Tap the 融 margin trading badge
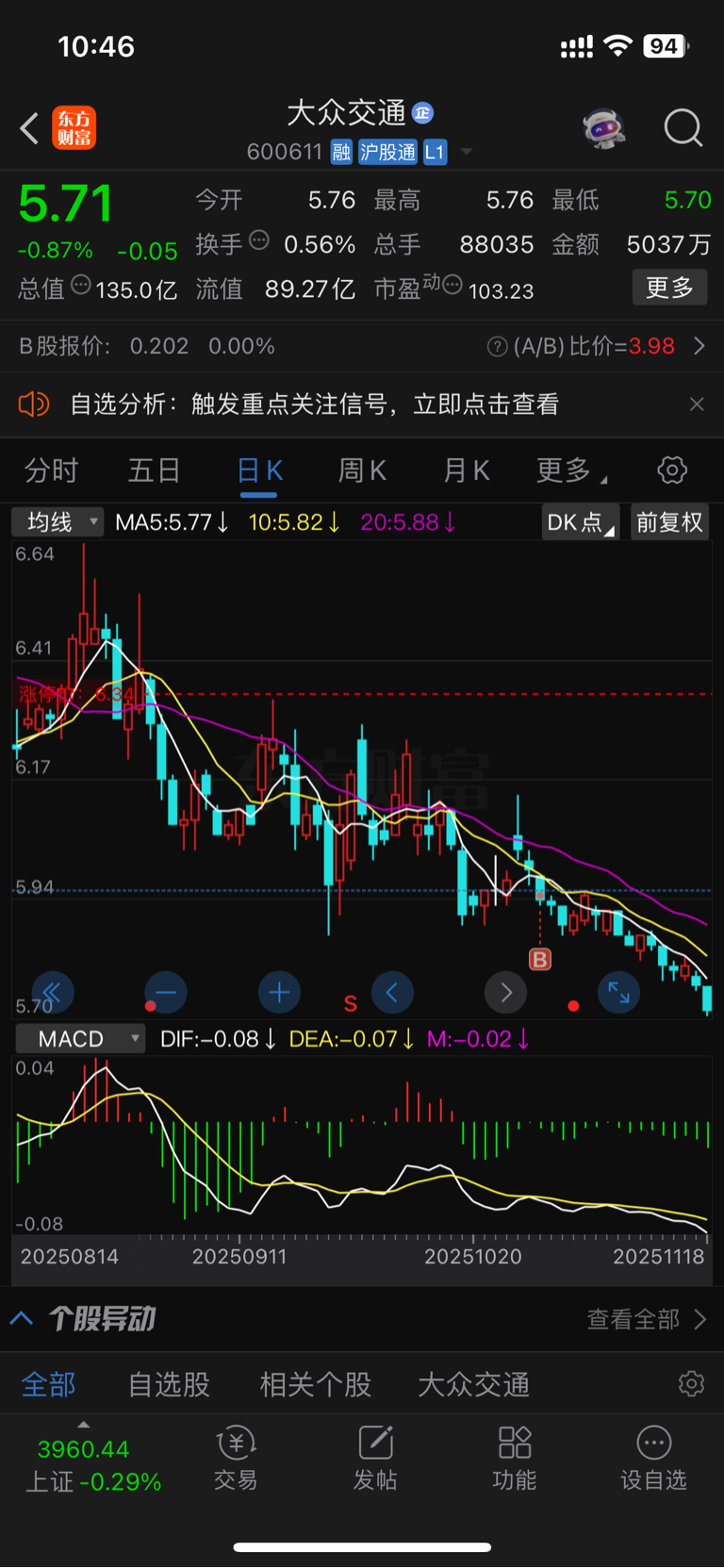724x1568 pixels. tap(341, 152)
